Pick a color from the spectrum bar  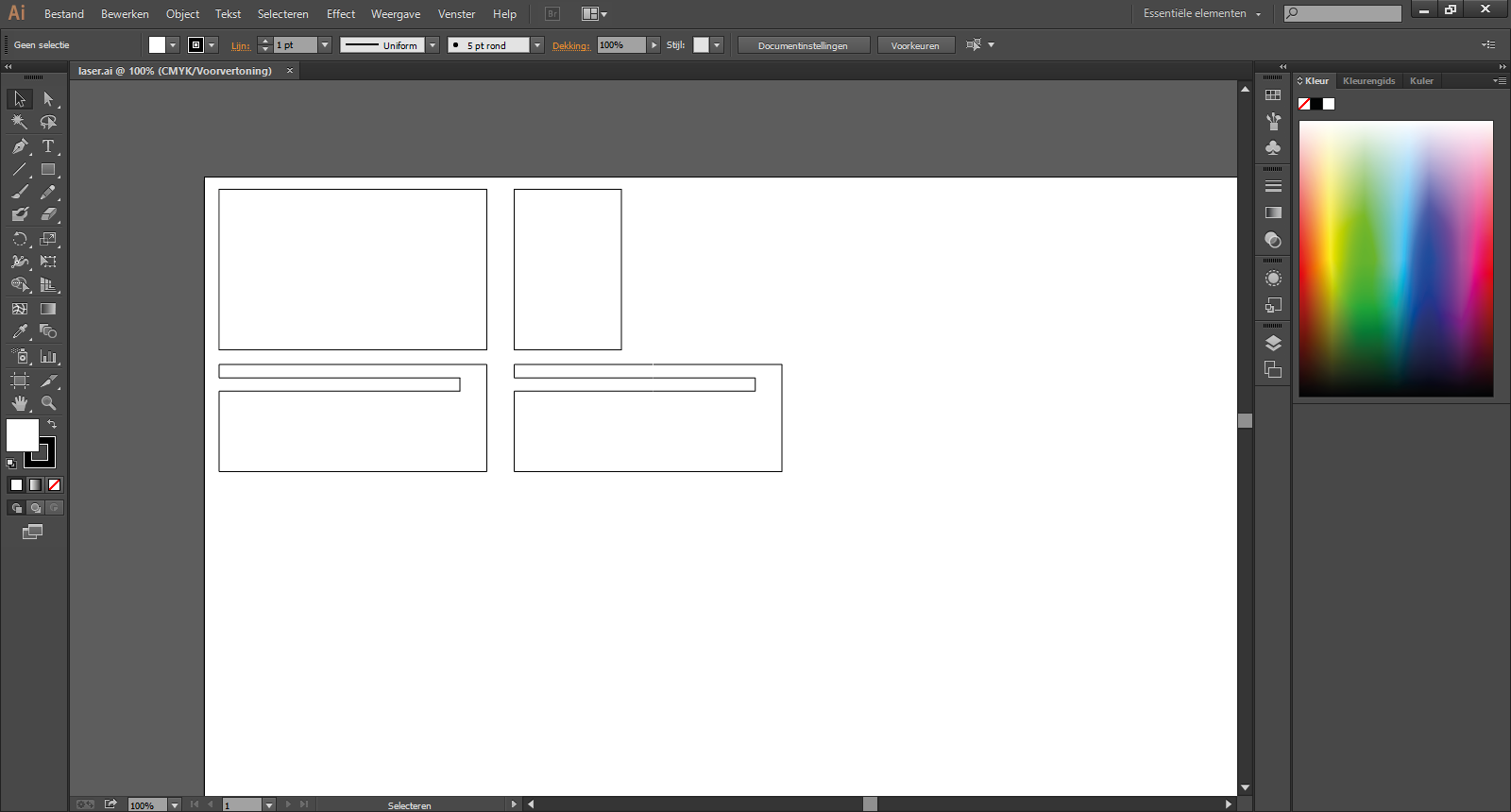pos(1396,258)
